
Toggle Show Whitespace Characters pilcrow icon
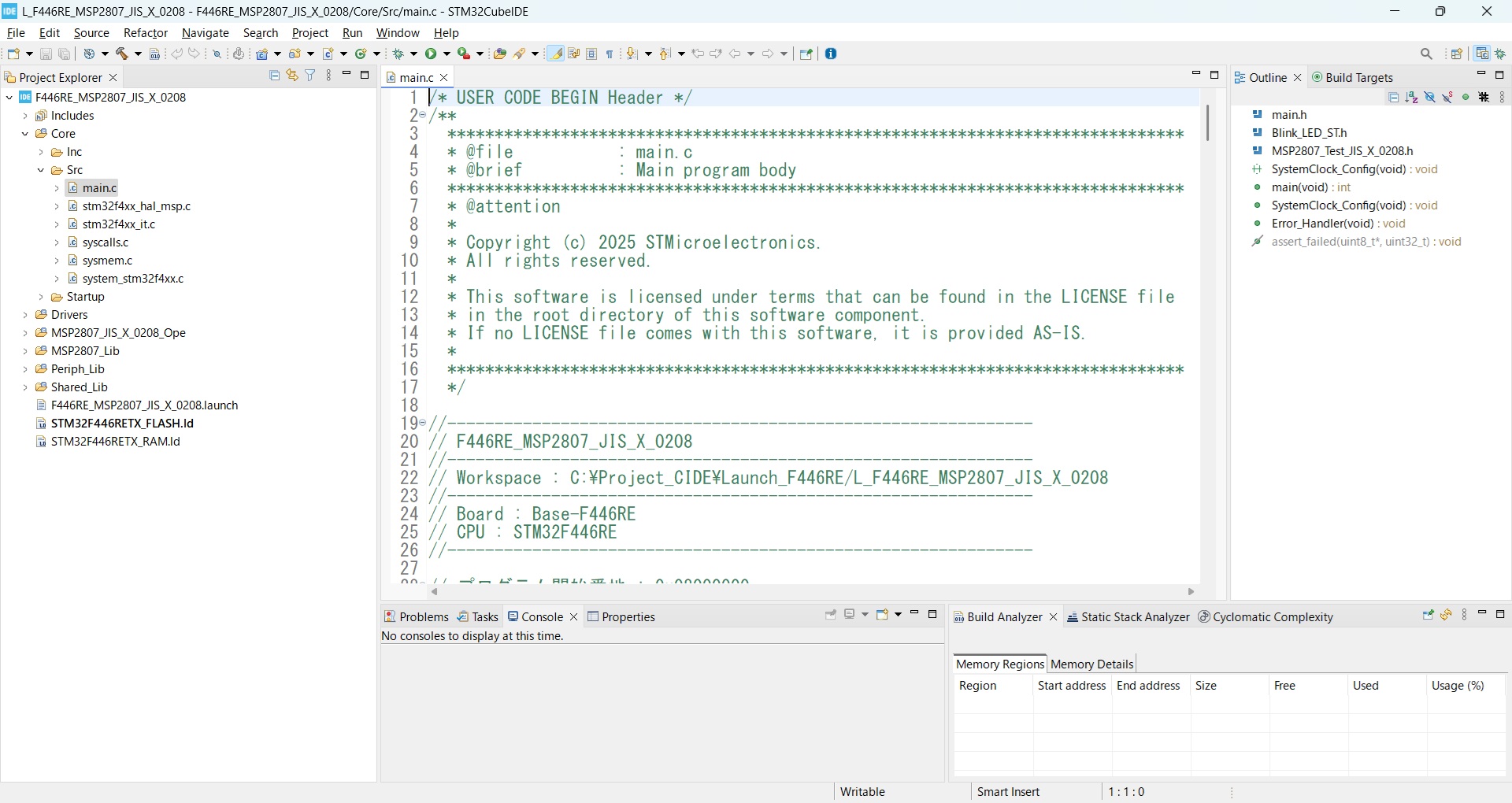pos(610,54)
